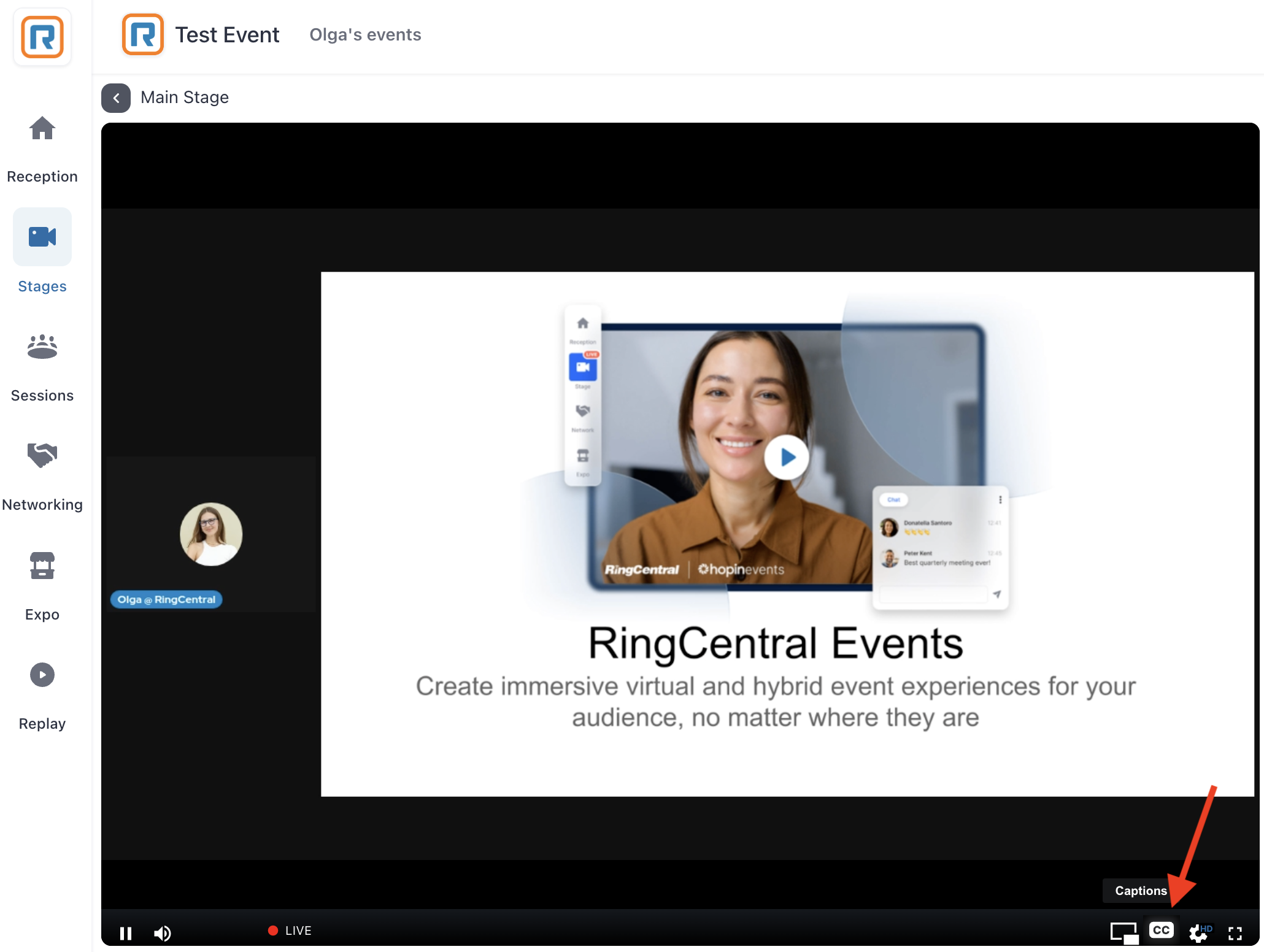The height and width of the screenshot is (952, 1264).
Task: Enable picture-in-picture mode
Action: [1124, 933]
